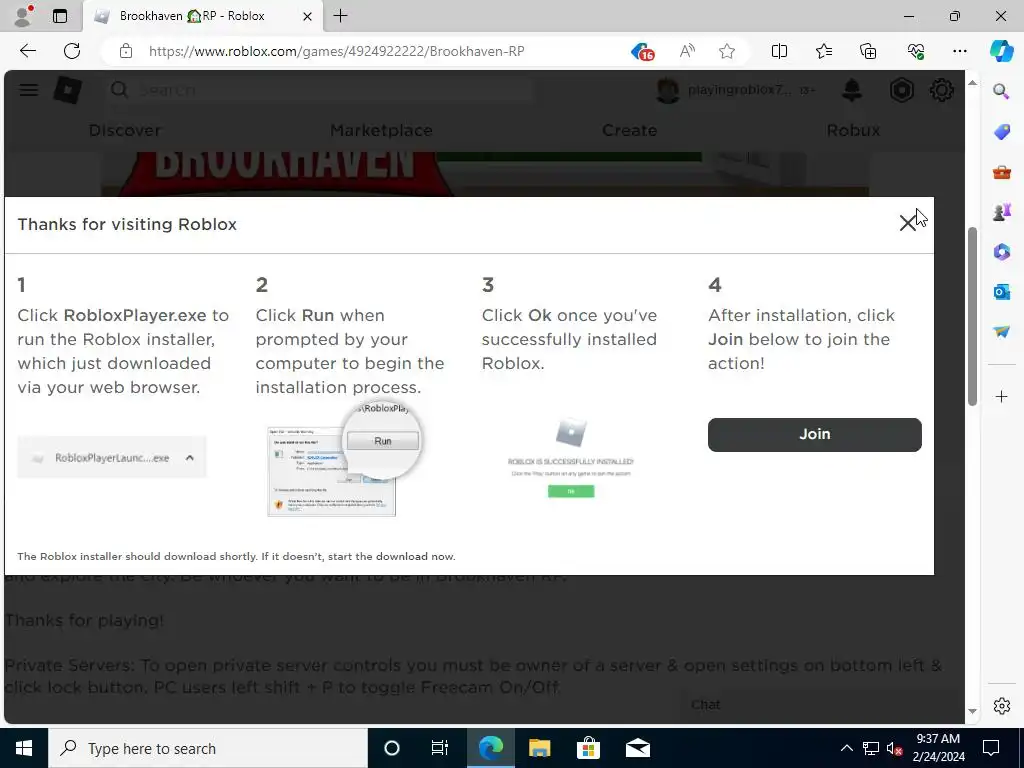Open Roblox notifications bell
Screen dimensions: 1024x768
(852, 90)
